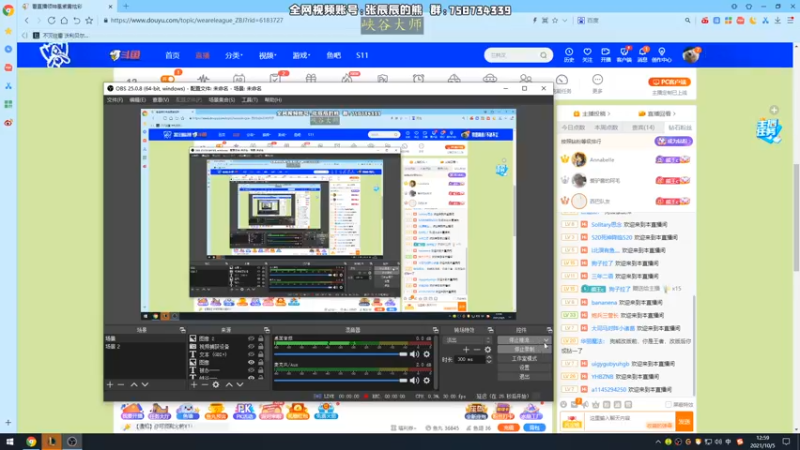This screenshot has width=800, height=450.
Task: Open Douyu home tab
Action: pyautogui.click(x=172, y=55)
